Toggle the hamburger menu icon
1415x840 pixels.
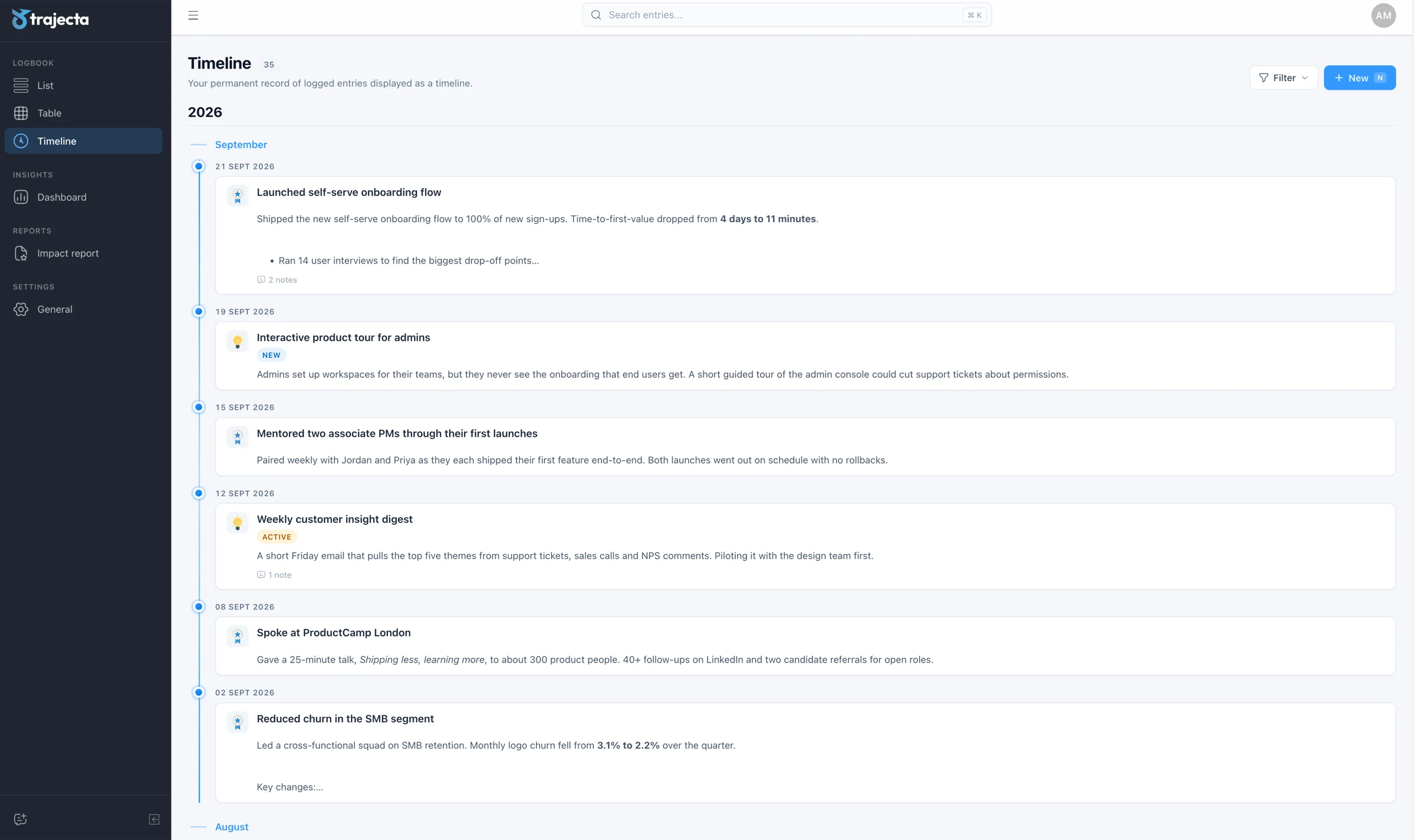click(x=193, y=15)
